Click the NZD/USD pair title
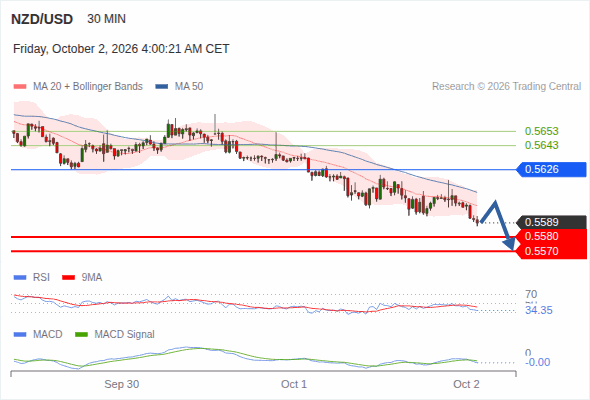 coord(42,19)
